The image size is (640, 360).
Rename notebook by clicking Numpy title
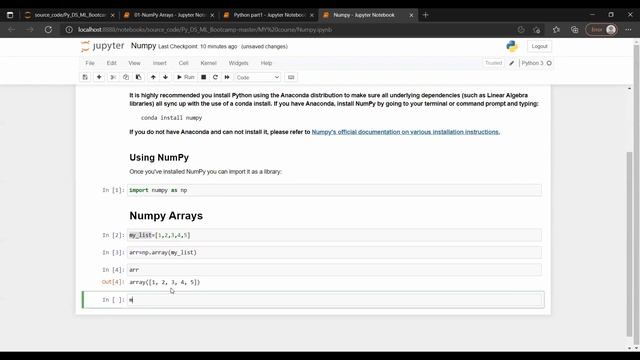pos(143,46)
